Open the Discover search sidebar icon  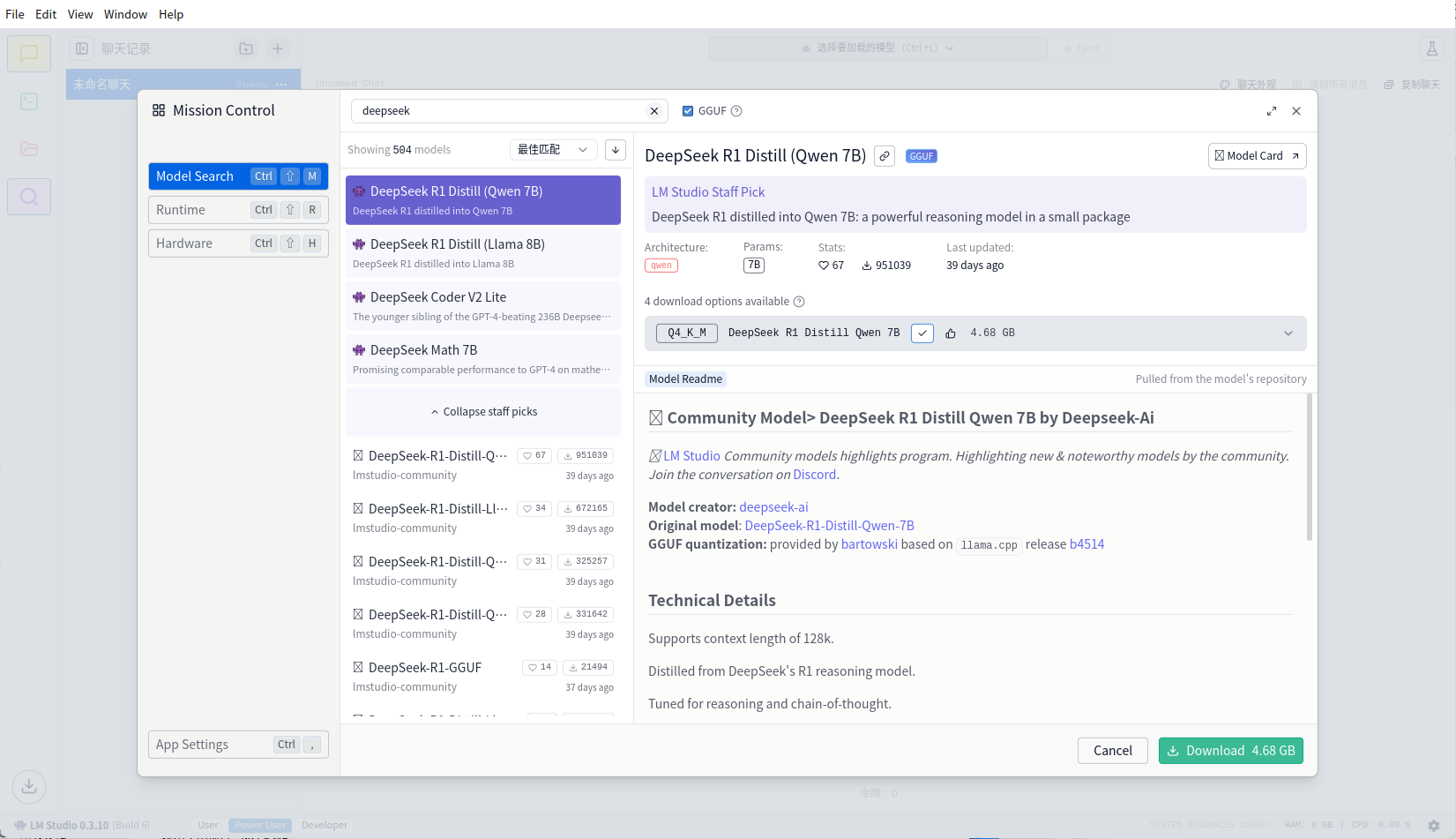(x=29, y=196)
